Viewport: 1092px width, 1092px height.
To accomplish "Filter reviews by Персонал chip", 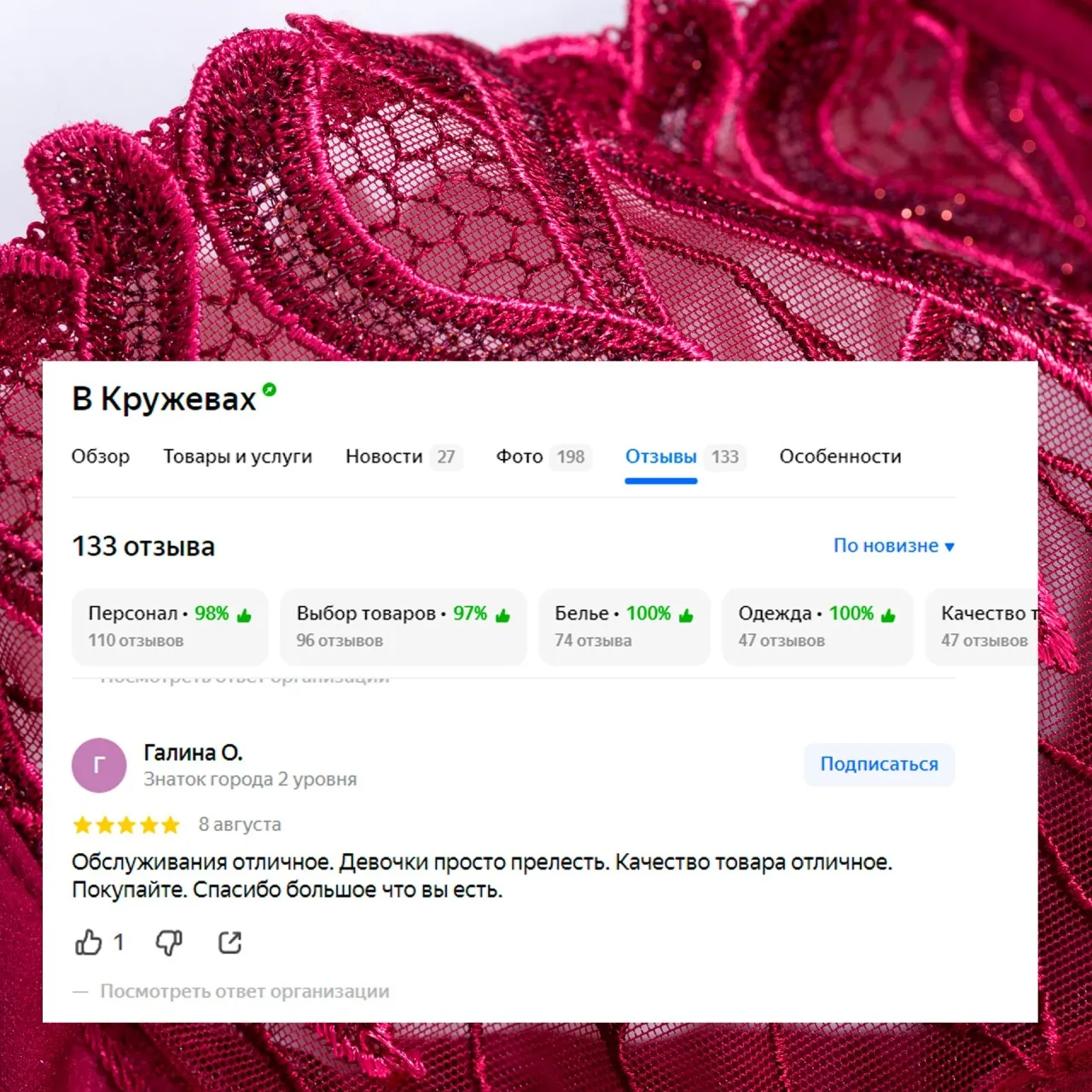I will coord(170,626).
